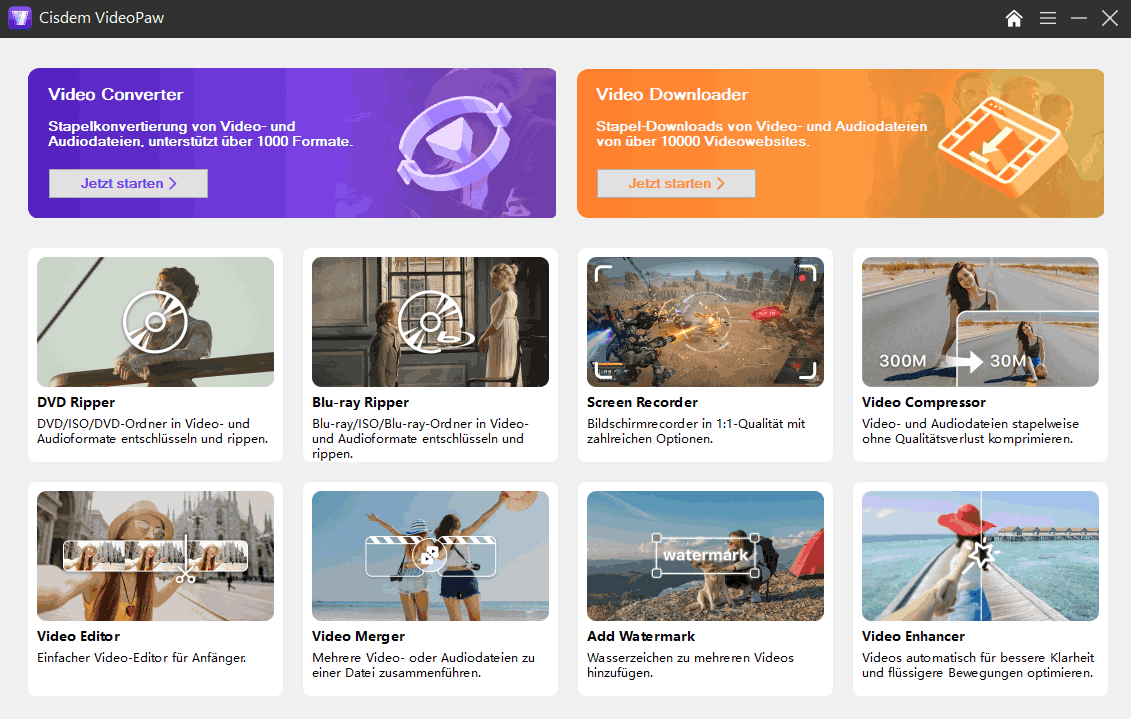Viewport: 1131px width, 719px height.
Task: Click the Add Watermark title
Action: pos(641,636)
